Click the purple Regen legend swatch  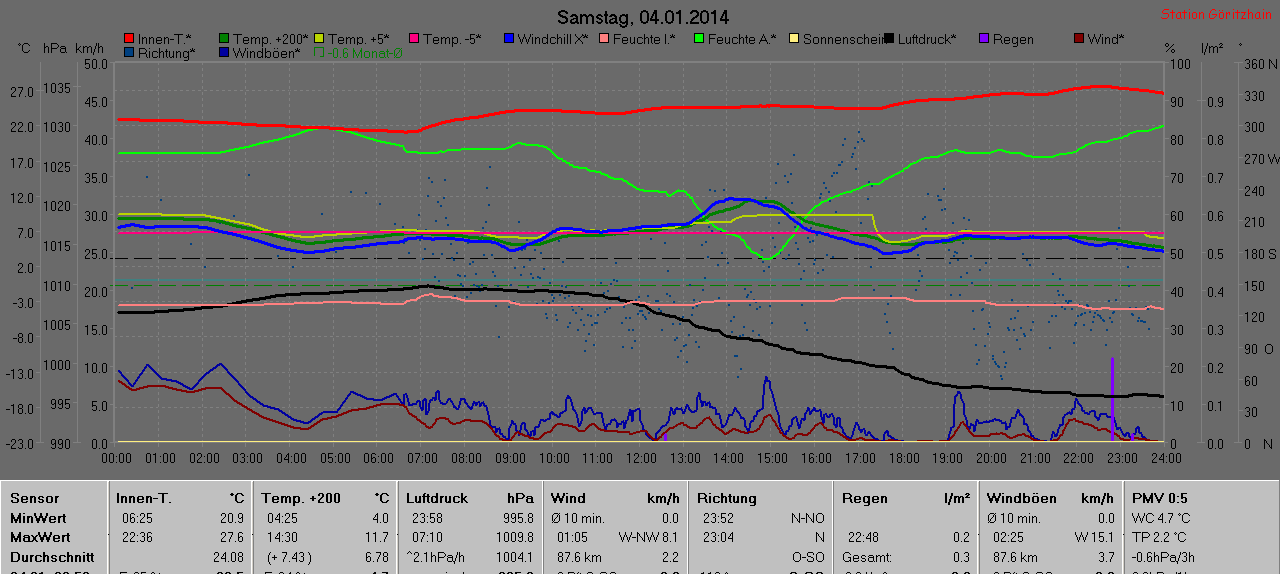[x=983, y=39]
